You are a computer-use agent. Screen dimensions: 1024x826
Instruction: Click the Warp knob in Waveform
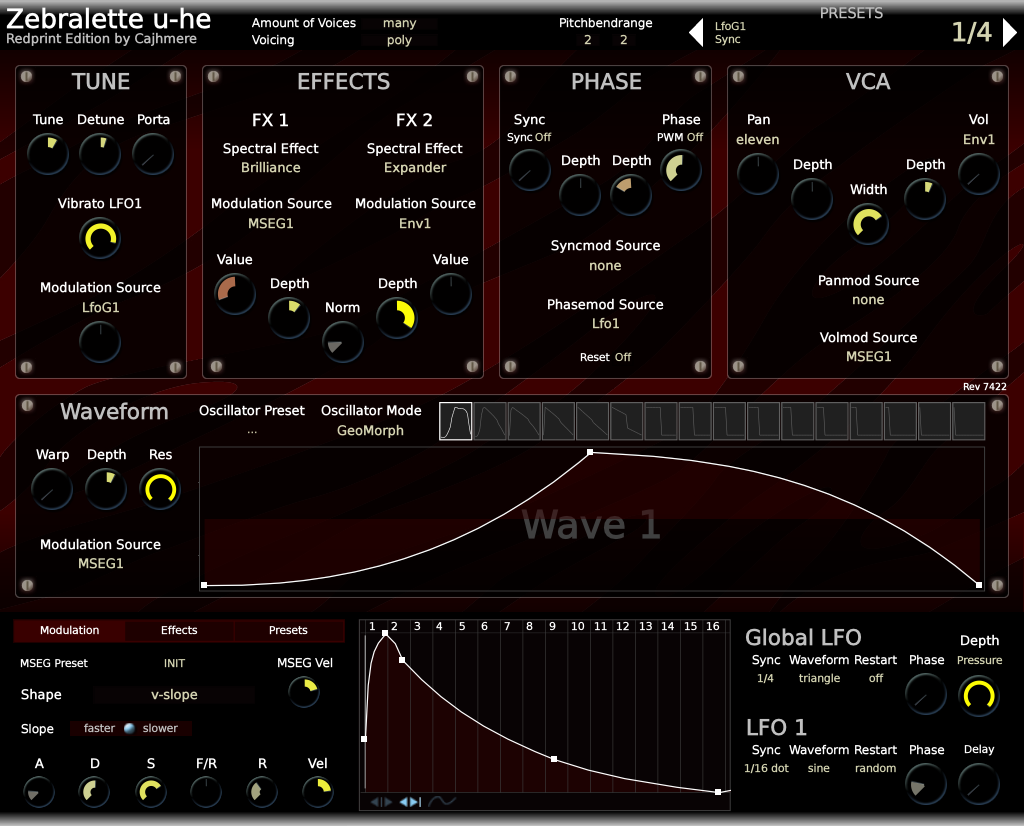coord(52,489)
